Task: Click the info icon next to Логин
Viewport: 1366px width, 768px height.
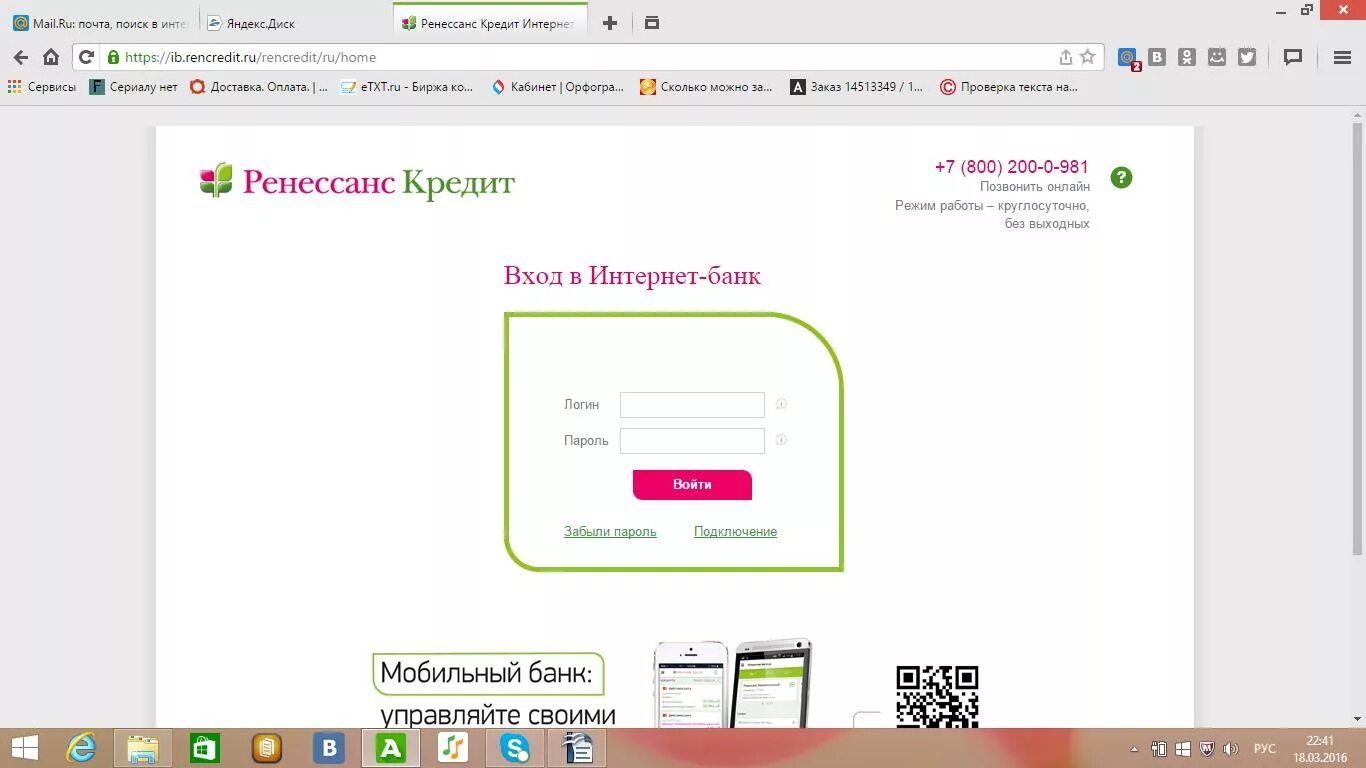Action: point(781,404)
